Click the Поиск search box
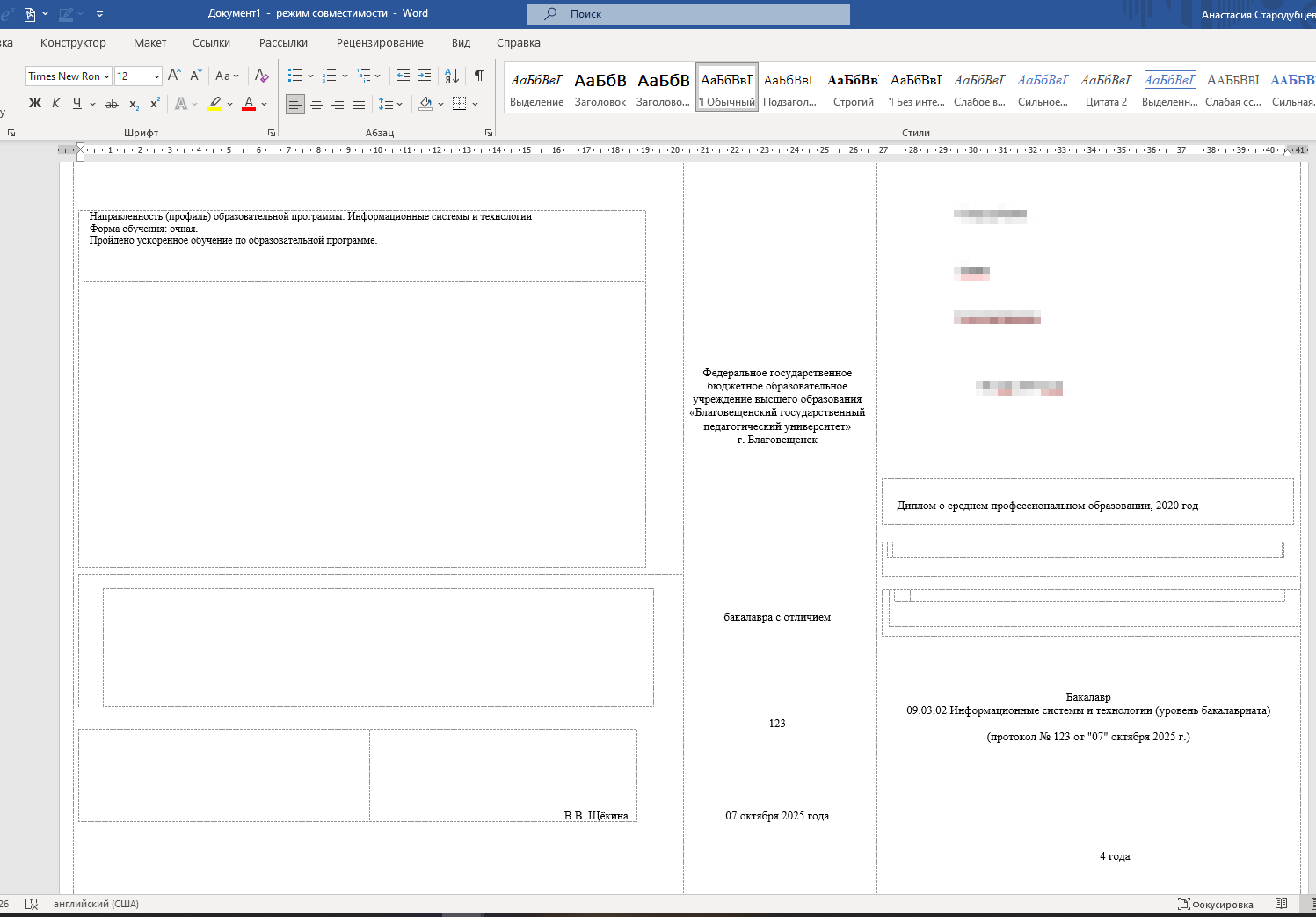 point(687,14)
